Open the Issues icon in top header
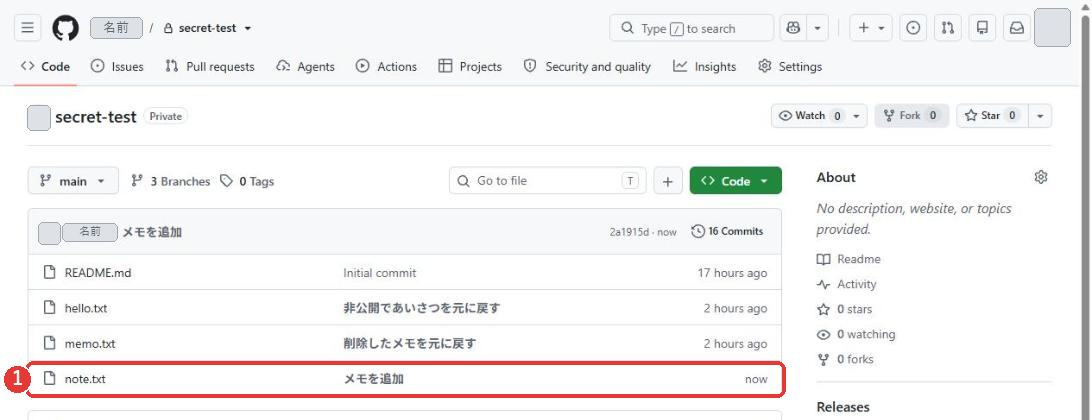Viewport: 1092px width, 420px height. (x=913, y=28)
